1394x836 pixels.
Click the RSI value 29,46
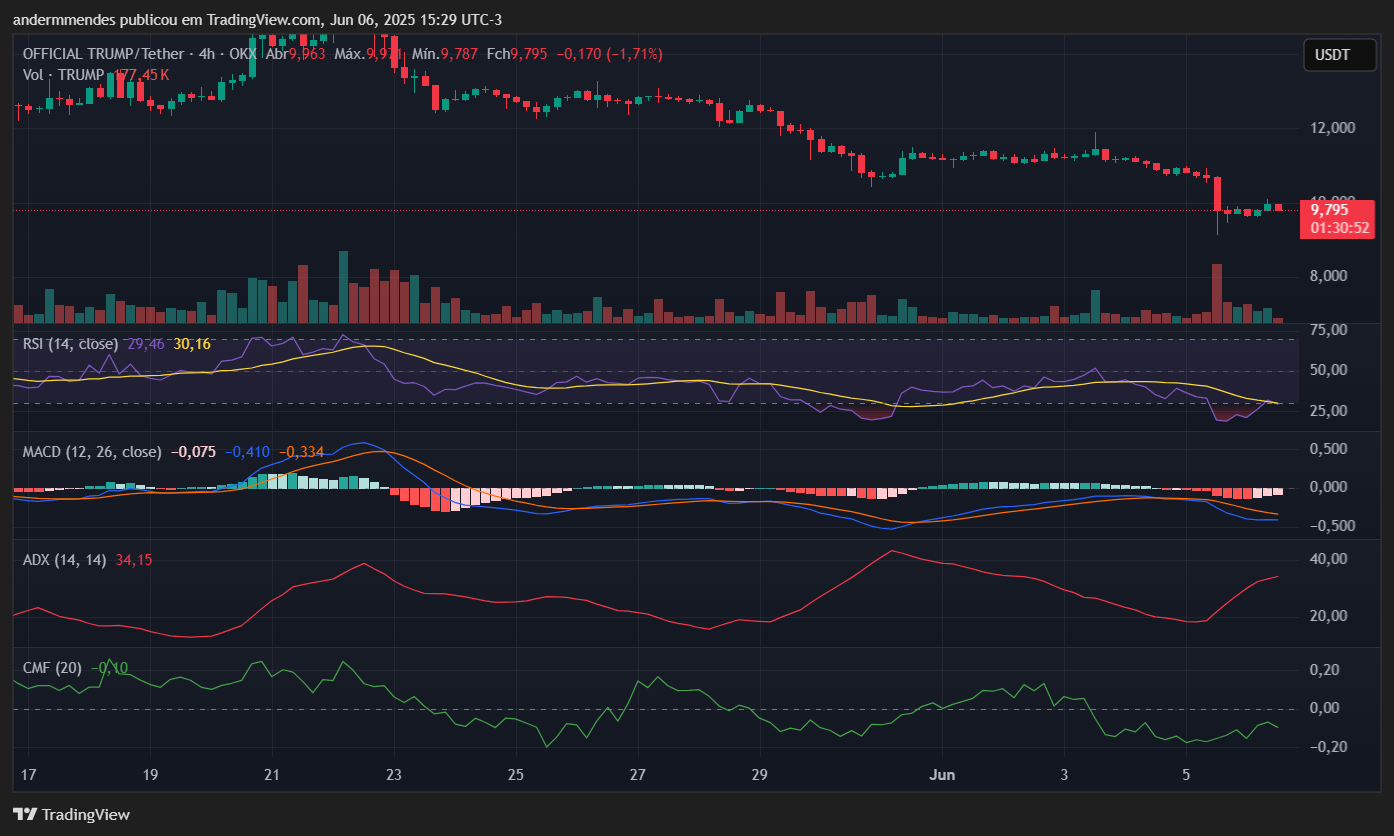tap(146, 344)
